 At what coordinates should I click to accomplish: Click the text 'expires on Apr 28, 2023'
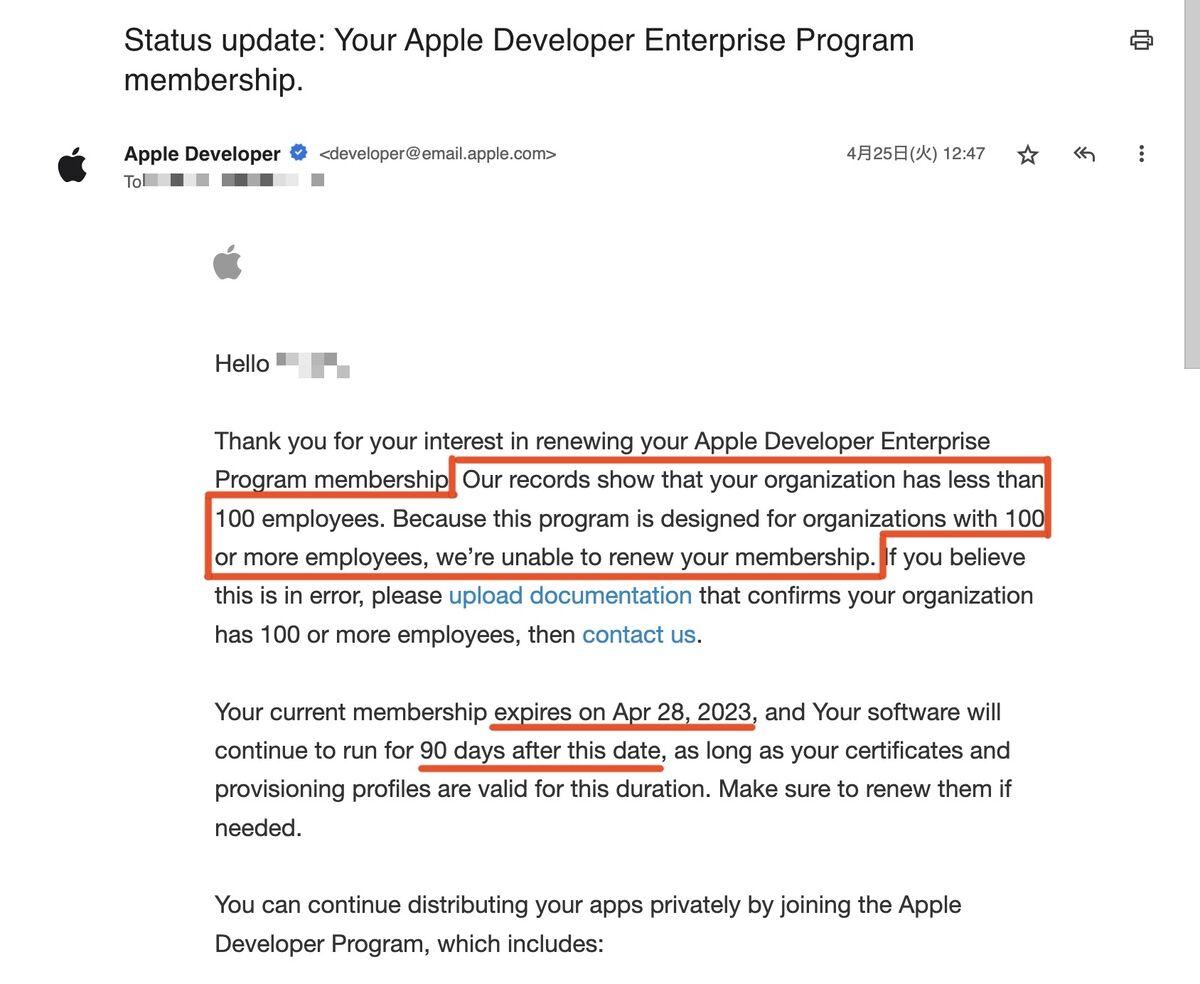[624, 713]
